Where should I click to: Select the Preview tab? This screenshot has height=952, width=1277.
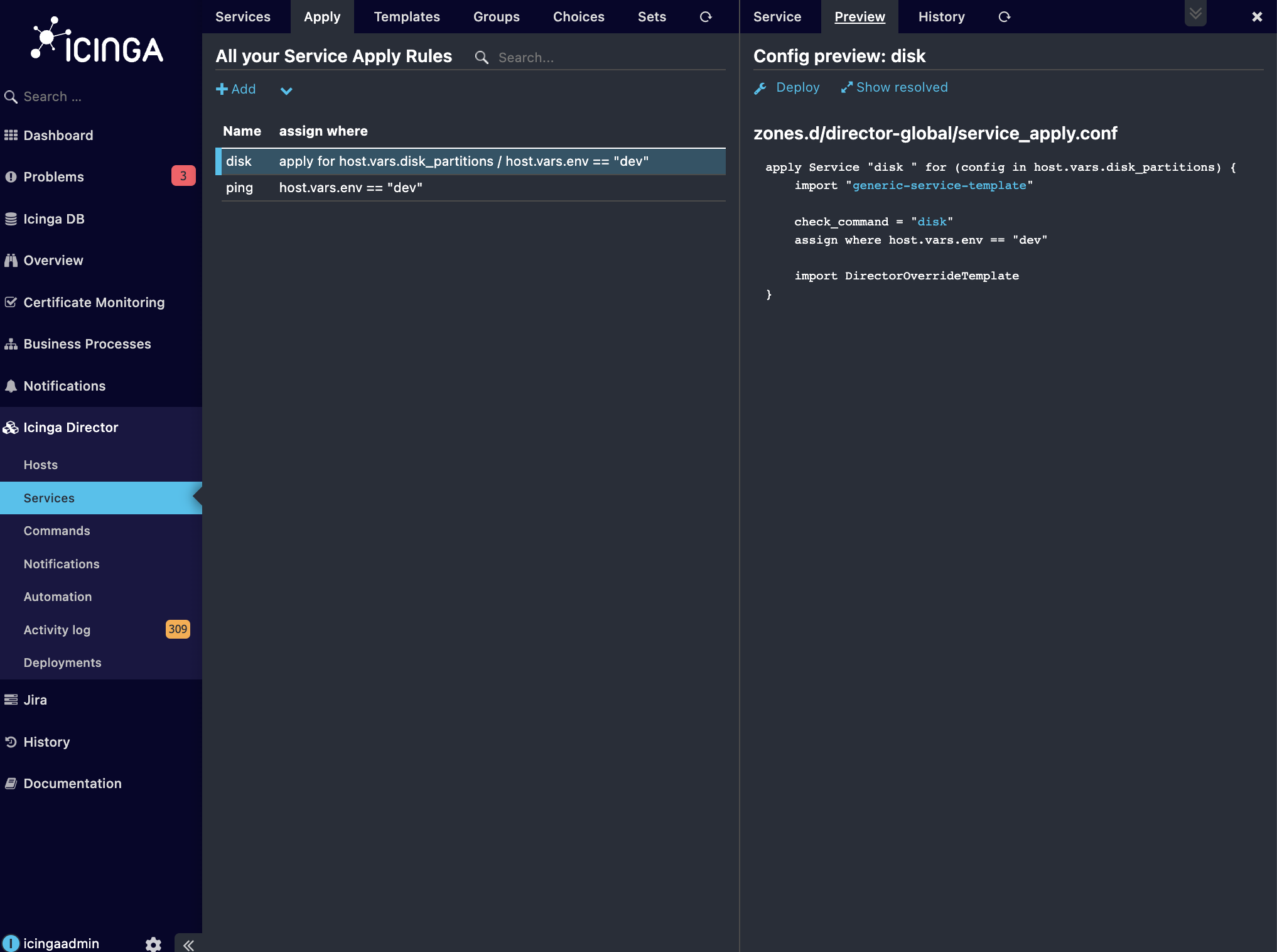(x=859, y=17)
